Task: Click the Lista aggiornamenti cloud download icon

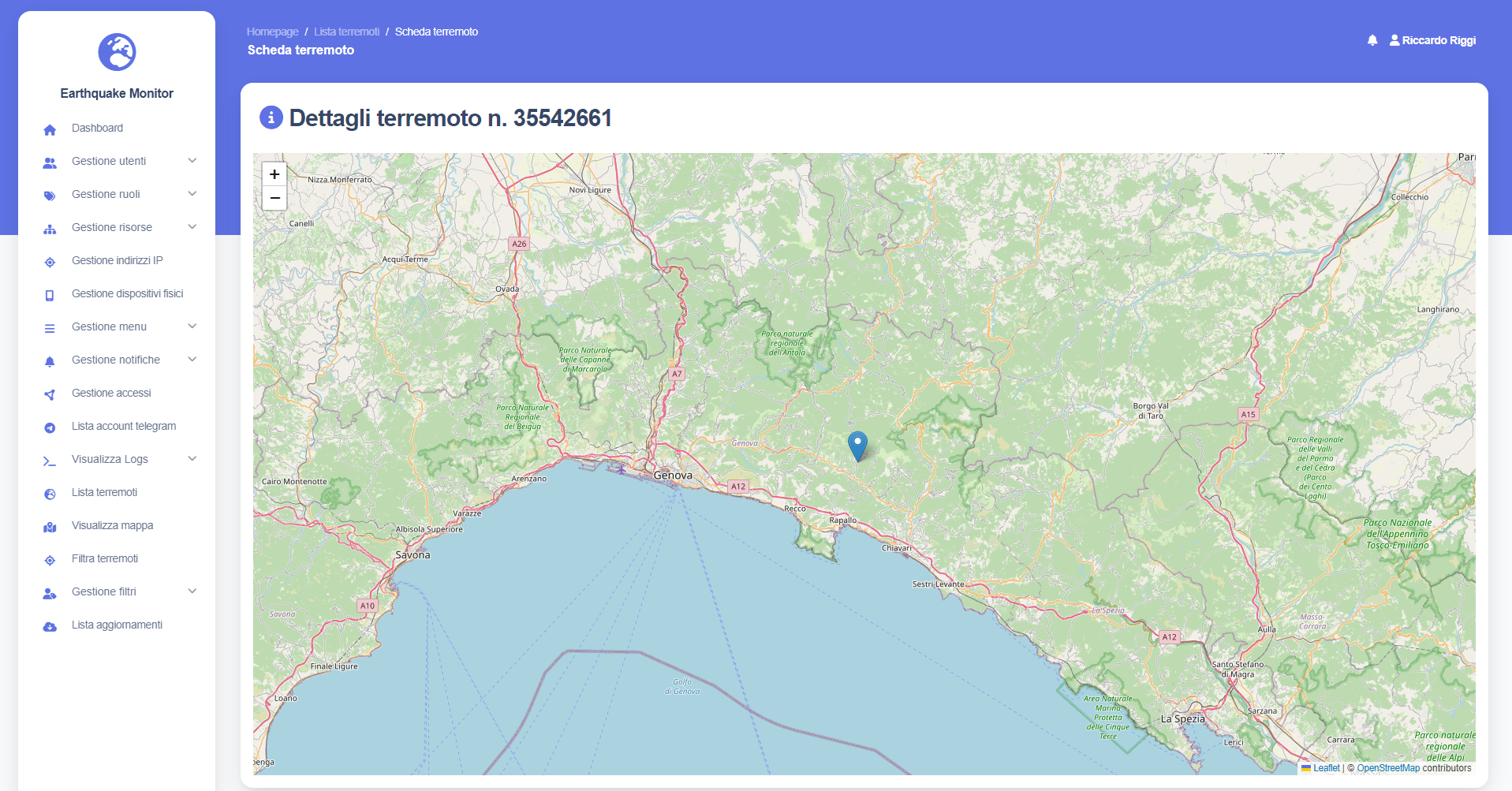Action: (50, 626)
